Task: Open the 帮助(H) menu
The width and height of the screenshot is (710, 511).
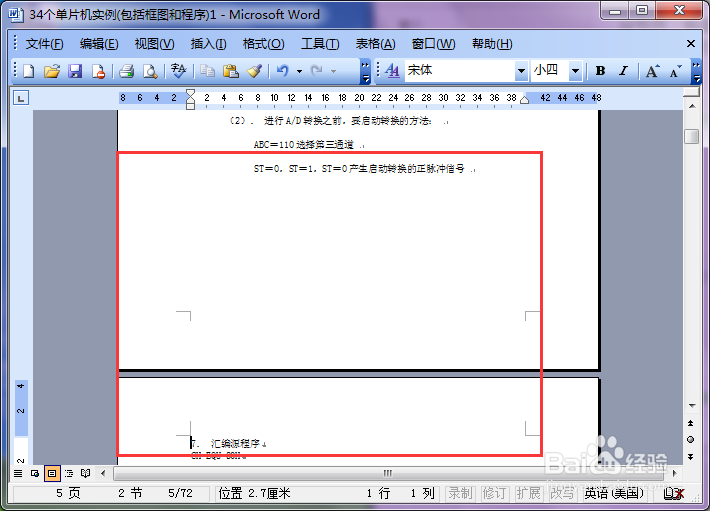Action: pyautogui.click(x=492, y=44)
